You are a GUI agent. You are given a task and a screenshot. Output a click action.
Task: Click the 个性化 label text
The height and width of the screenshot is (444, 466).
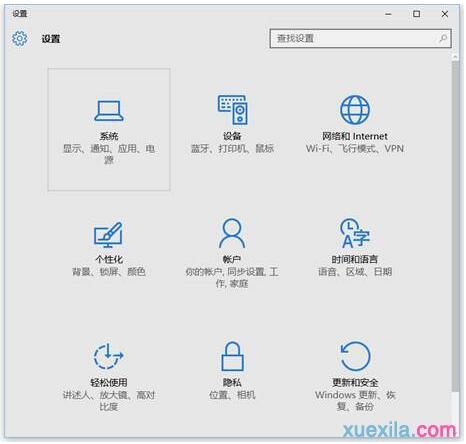(109, 259)
